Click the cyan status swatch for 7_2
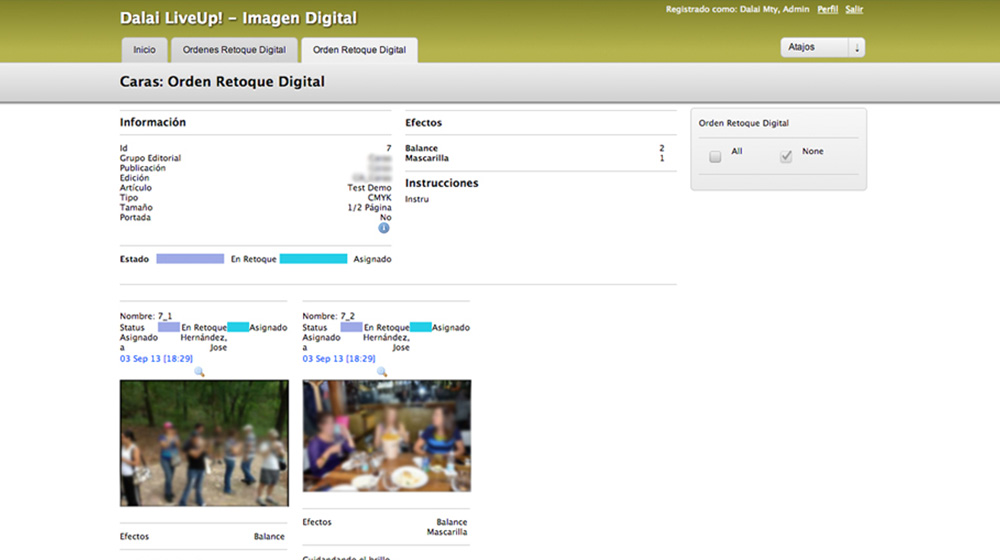1000x560 pixels. (421, 327)
